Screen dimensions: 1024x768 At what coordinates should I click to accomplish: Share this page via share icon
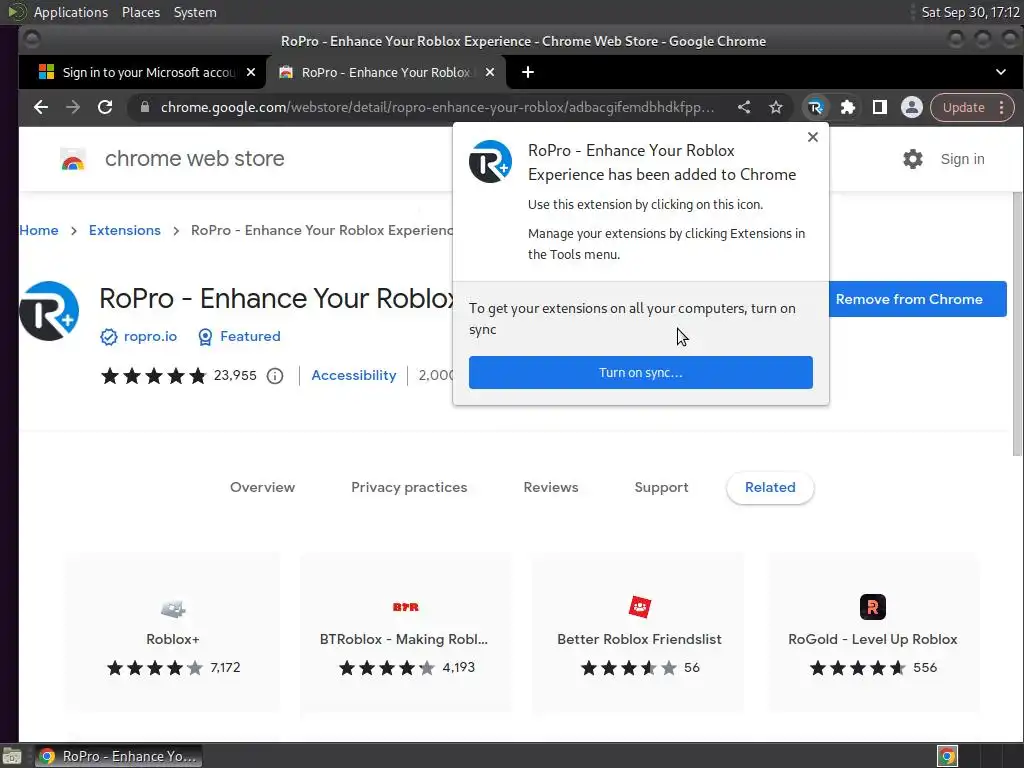(744, 107)
